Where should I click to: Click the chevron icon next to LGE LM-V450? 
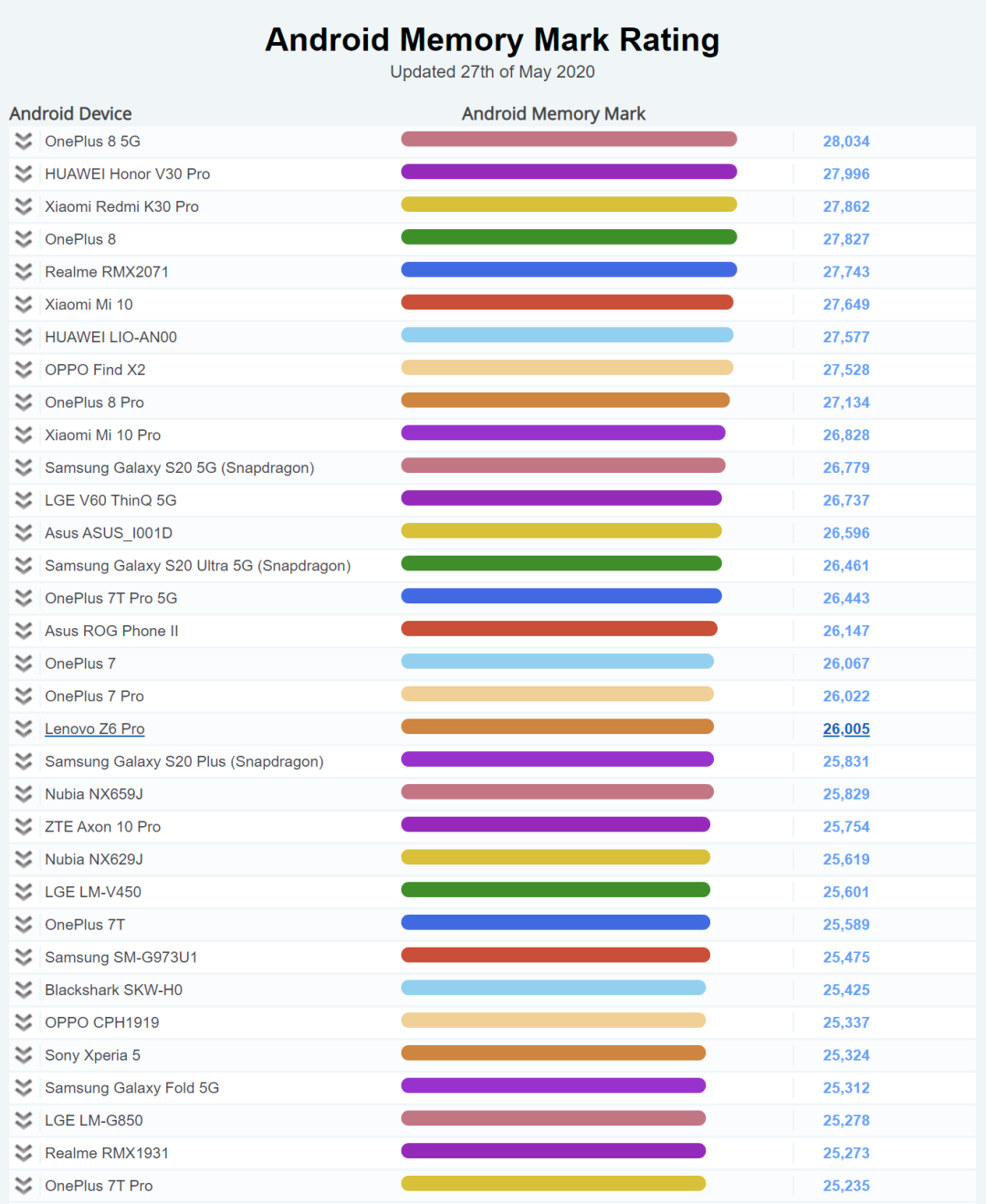point(24,892)
